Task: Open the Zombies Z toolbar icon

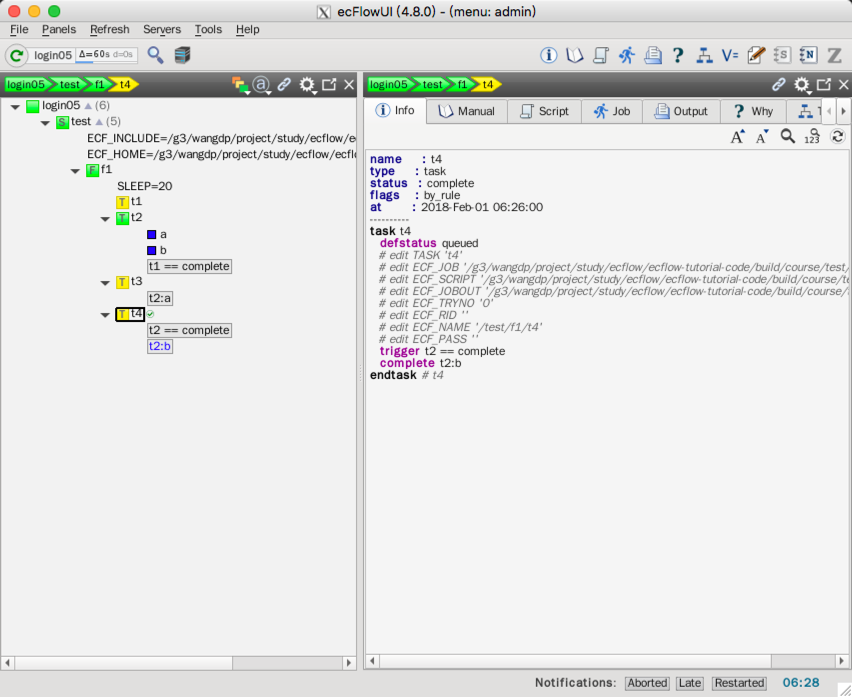Action: point(835,55)
